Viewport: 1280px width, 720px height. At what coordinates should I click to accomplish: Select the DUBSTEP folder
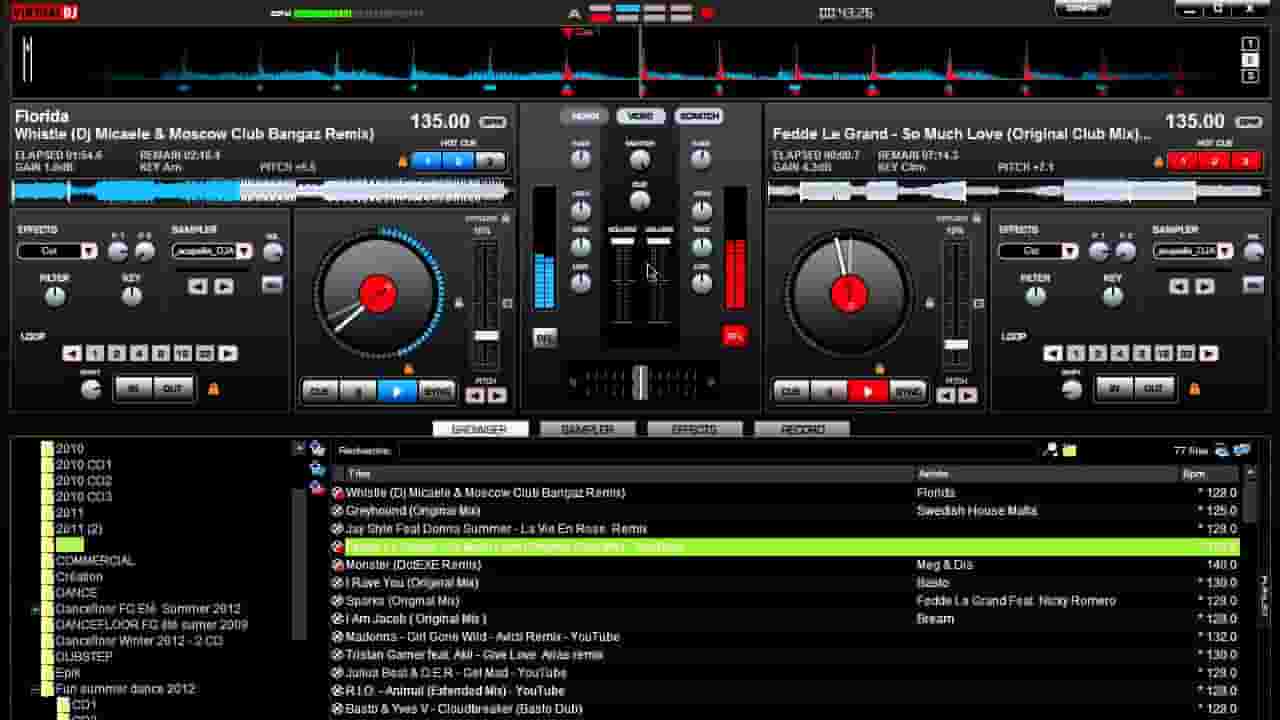click(84, 657)
